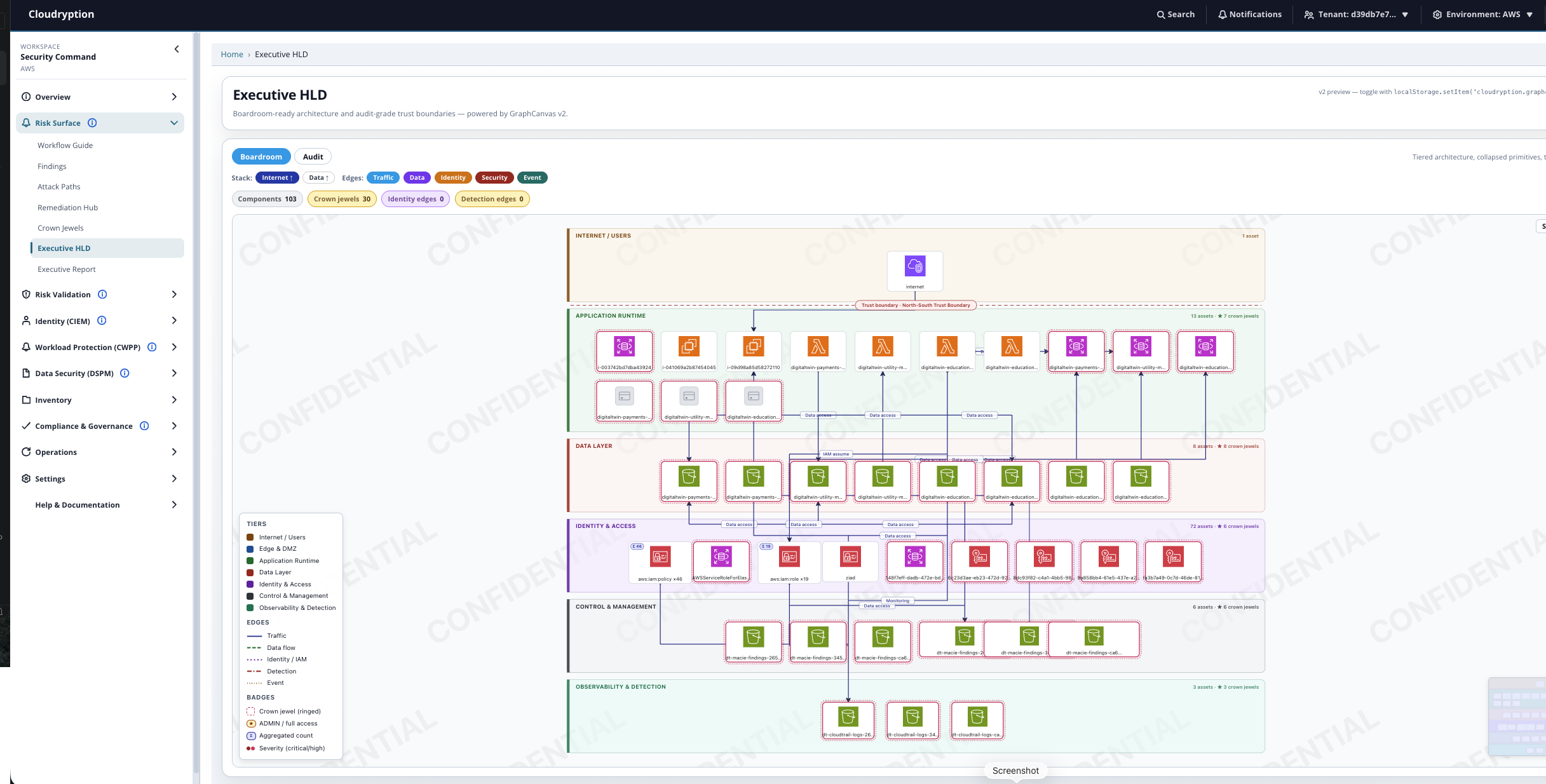Open bucket dt-cloudtrail-logs-34
The image size is (1546, 784).
pos(912,720)
